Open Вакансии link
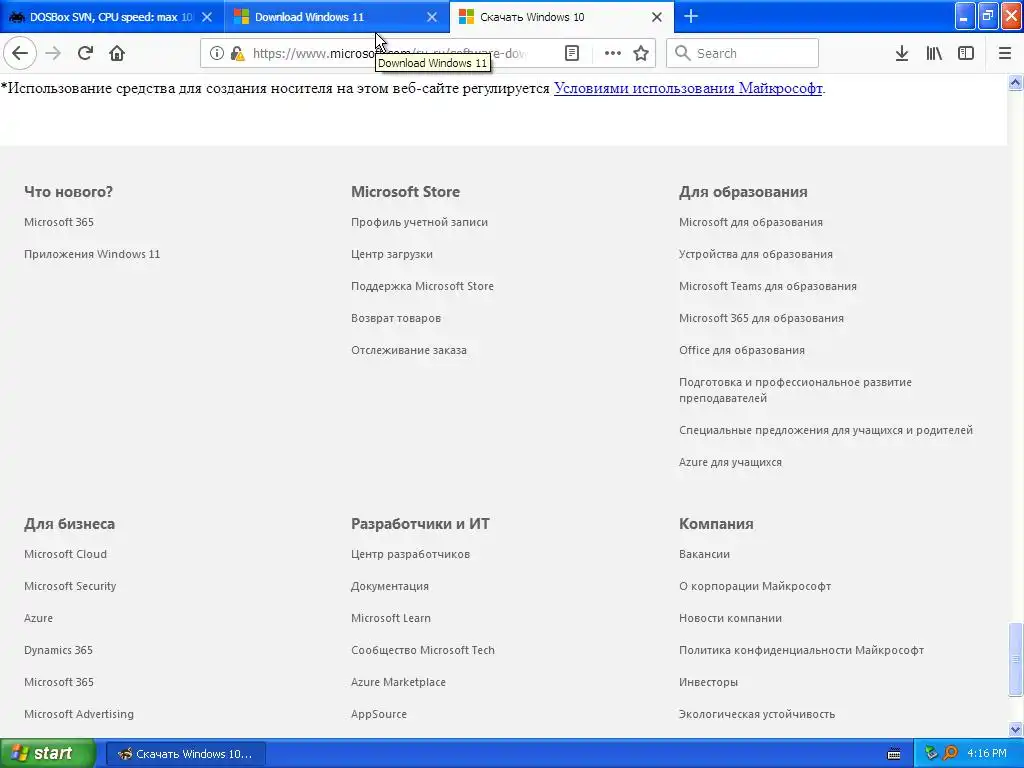The height and width of the screenshot is (768, 1024). 704,554
